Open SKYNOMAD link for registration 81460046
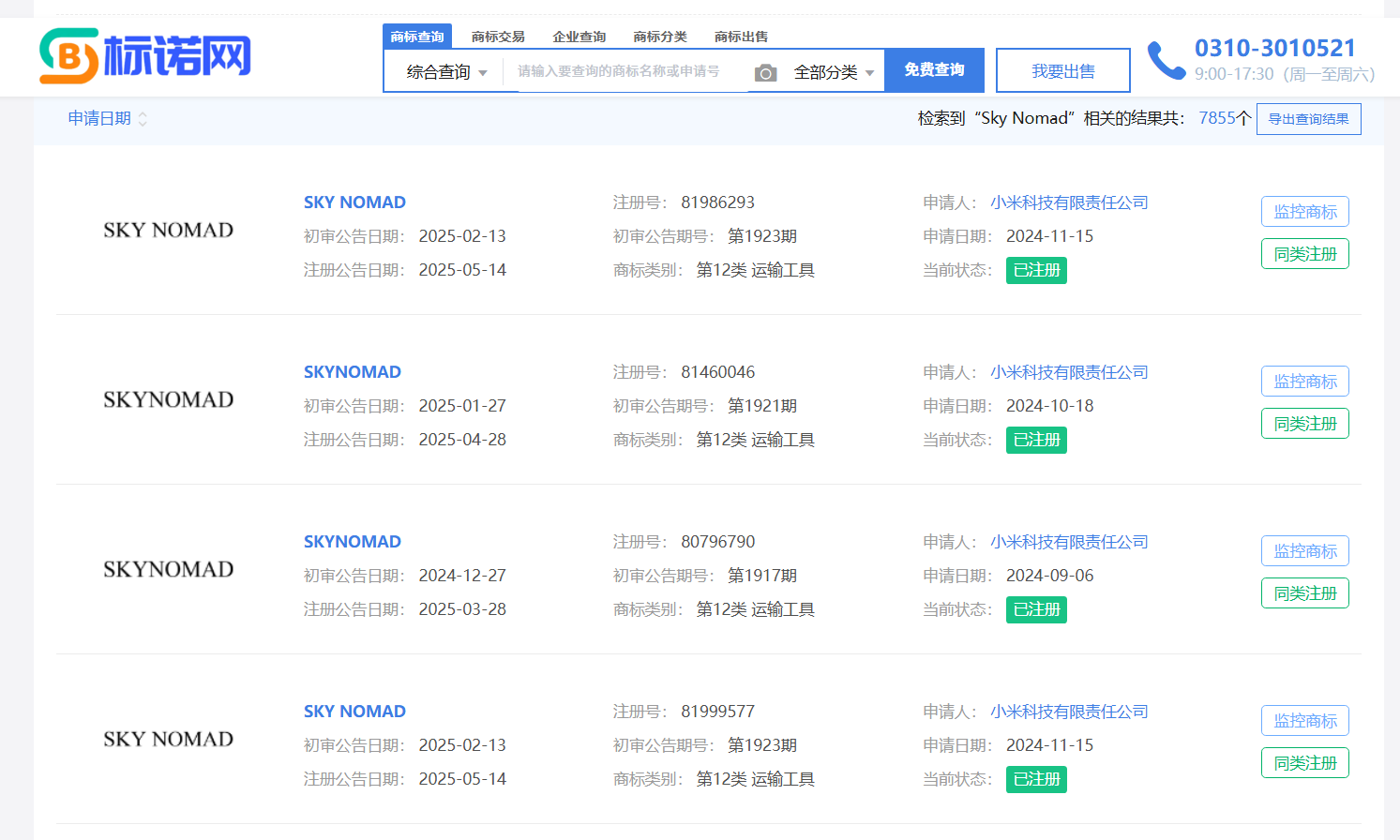 pos(353,372)
